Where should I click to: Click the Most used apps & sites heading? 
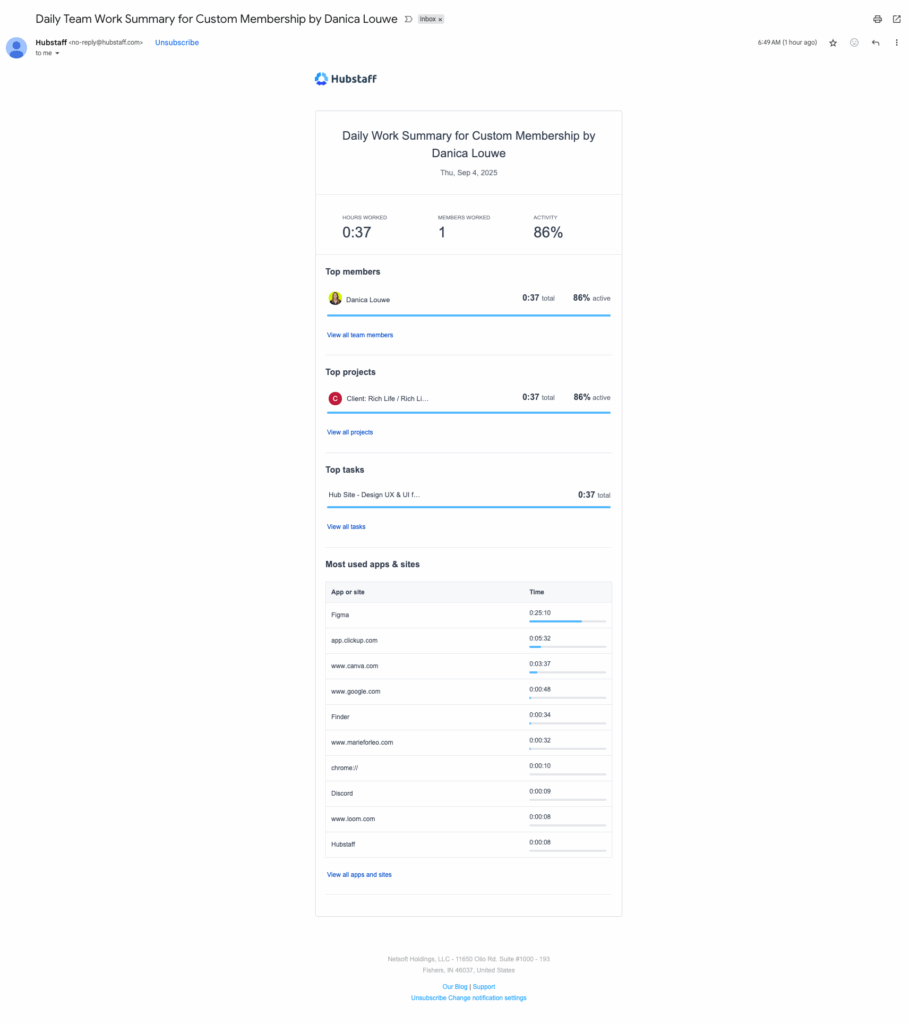[372, 564]
